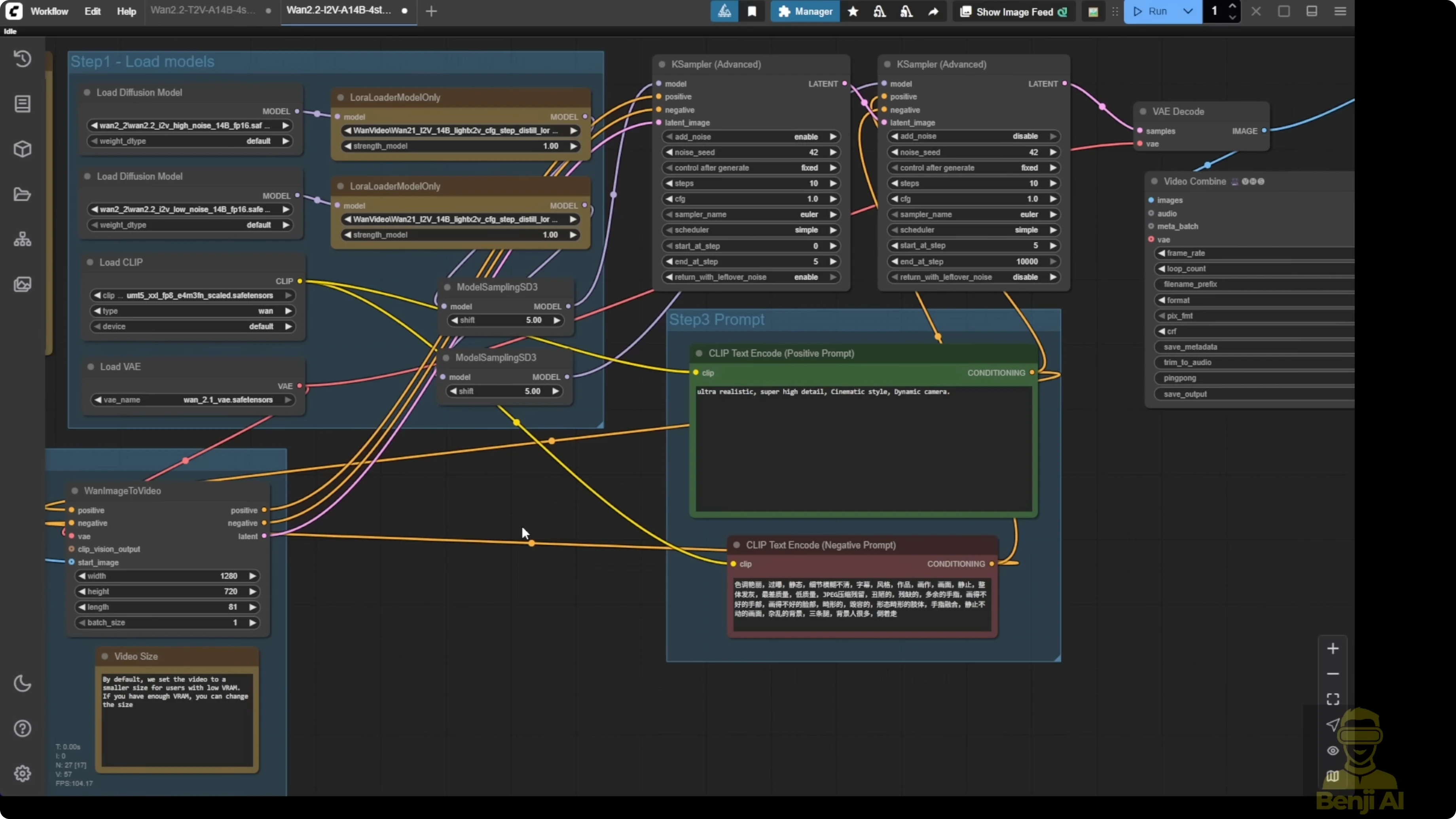The image size is (1456, 819).
Task: Expand the Run button dropdown arrow
Action: coord(1187,11)
